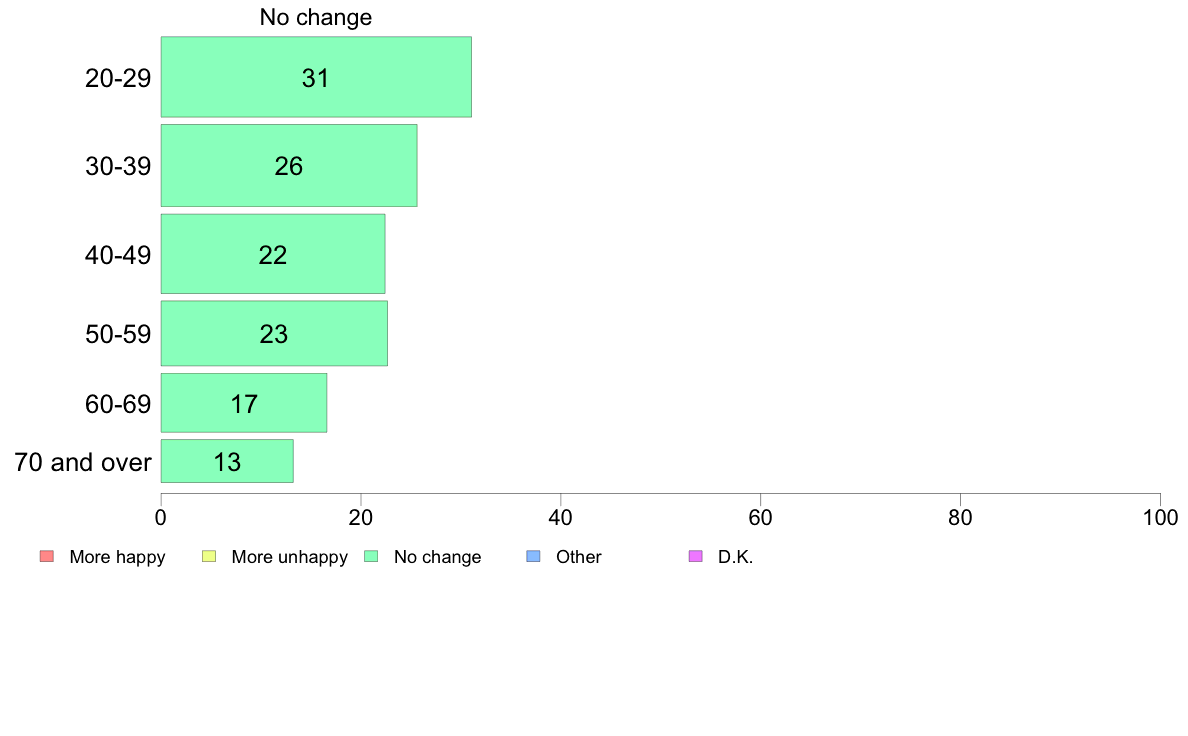The width and height of the screenshot is (1188, 736).
Task: Select the 50-59 bar showing 23
Action: pyautogui.click(x=274, y=334)
